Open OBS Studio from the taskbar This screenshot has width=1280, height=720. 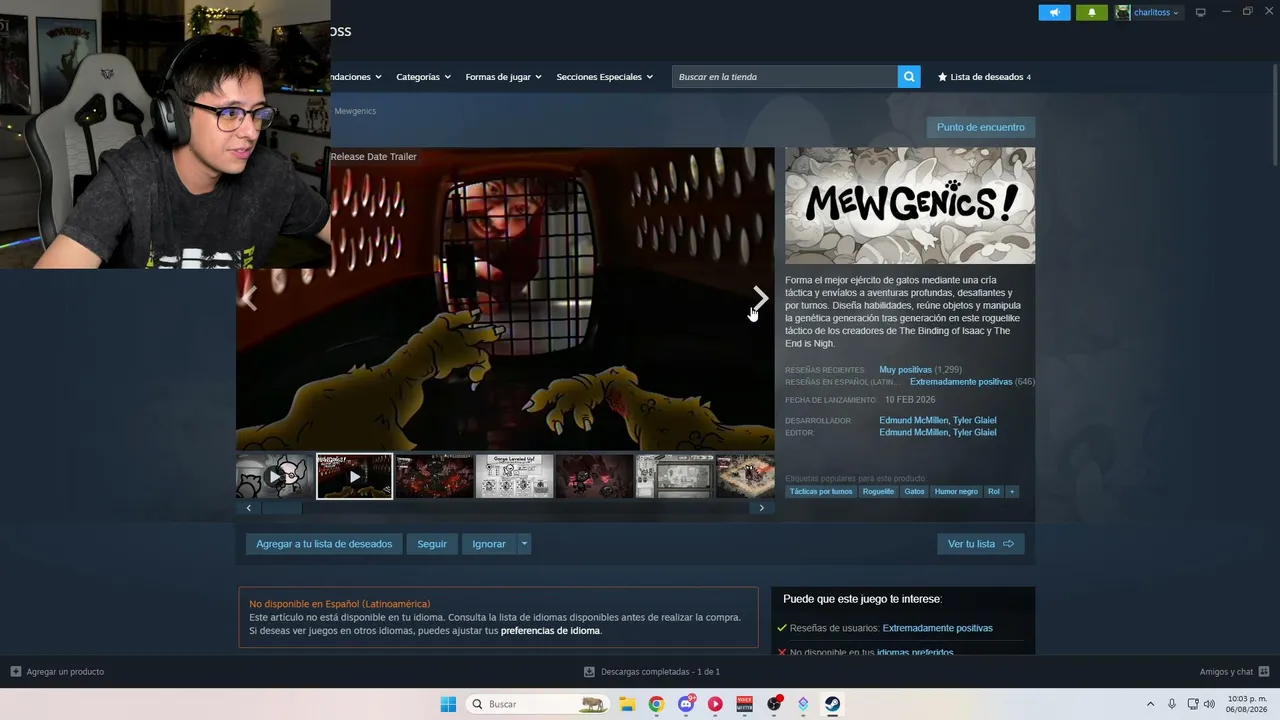click(x=774, y=704)
